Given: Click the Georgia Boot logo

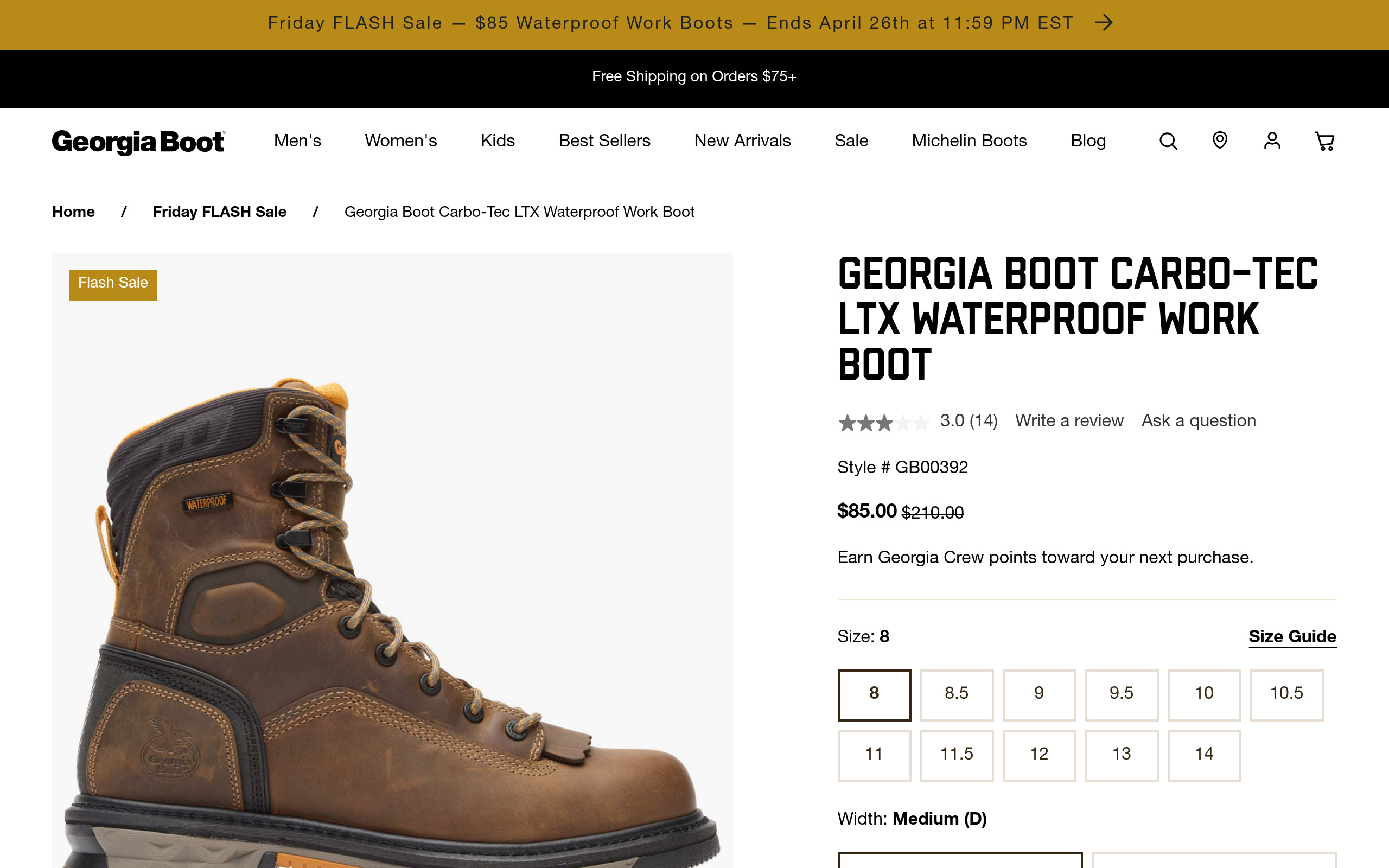Looking at the screenshot, I should point(138,142).
